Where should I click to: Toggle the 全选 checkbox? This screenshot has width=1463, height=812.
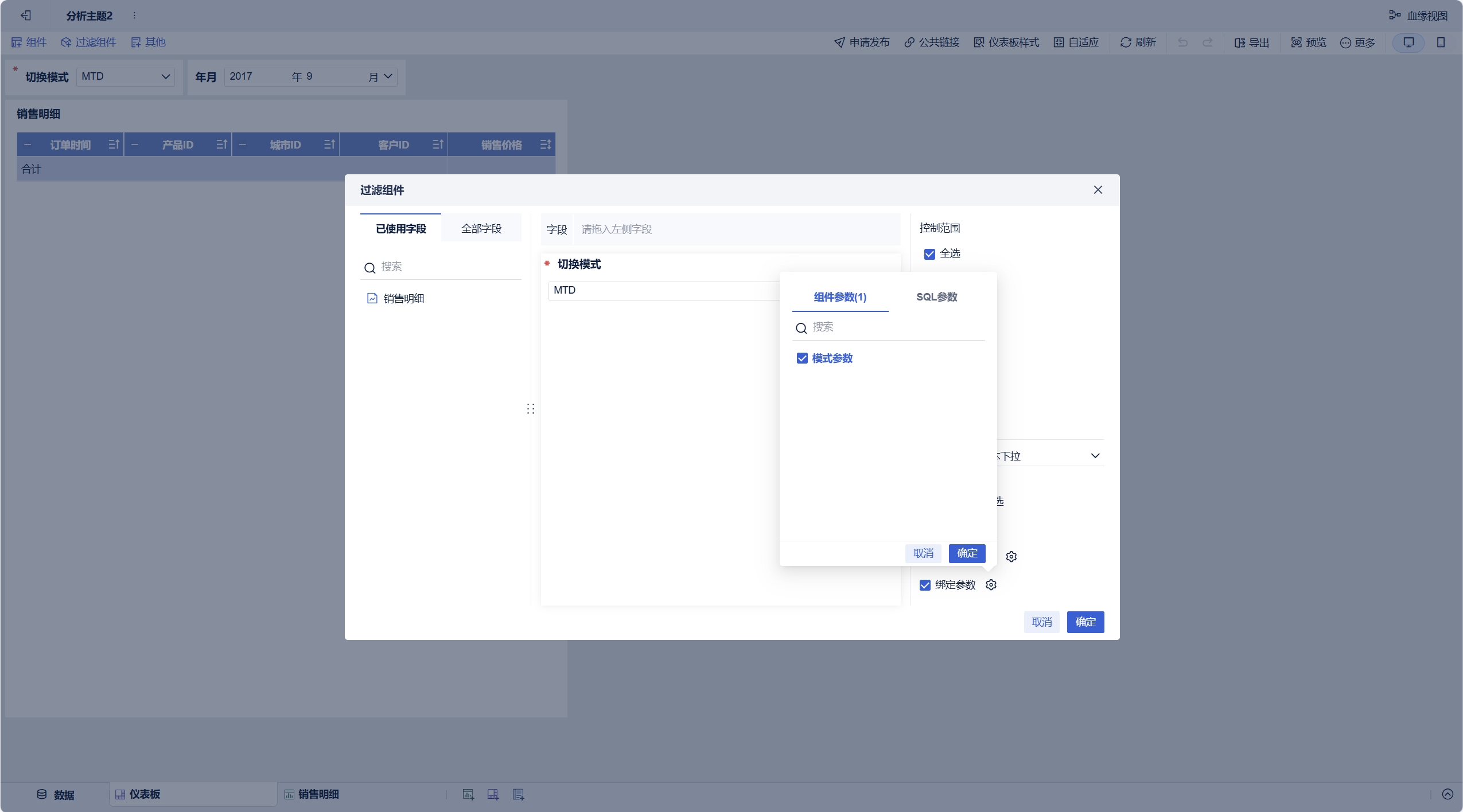pos(929,253)
